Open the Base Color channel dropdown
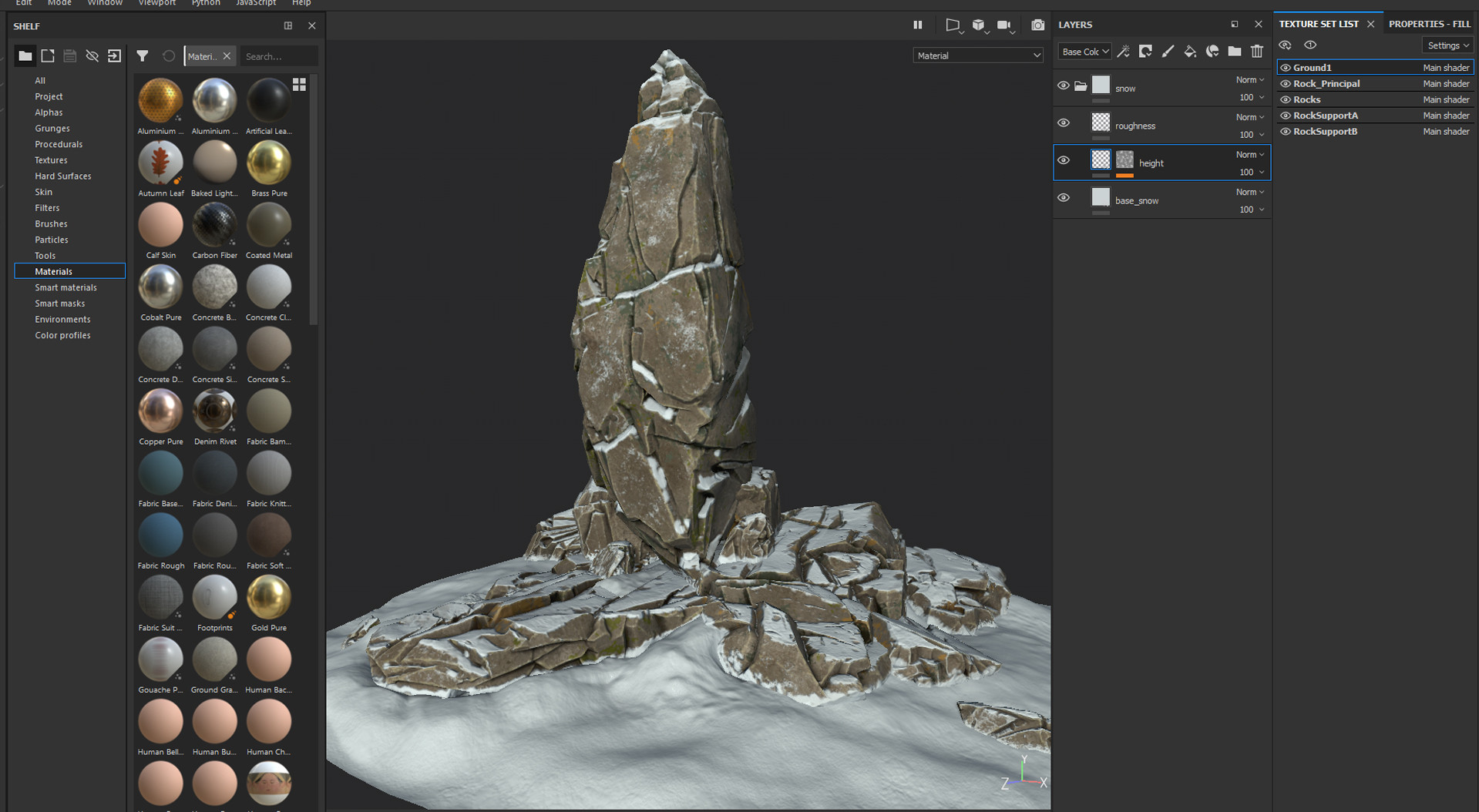 click(x=1084, y=52)
